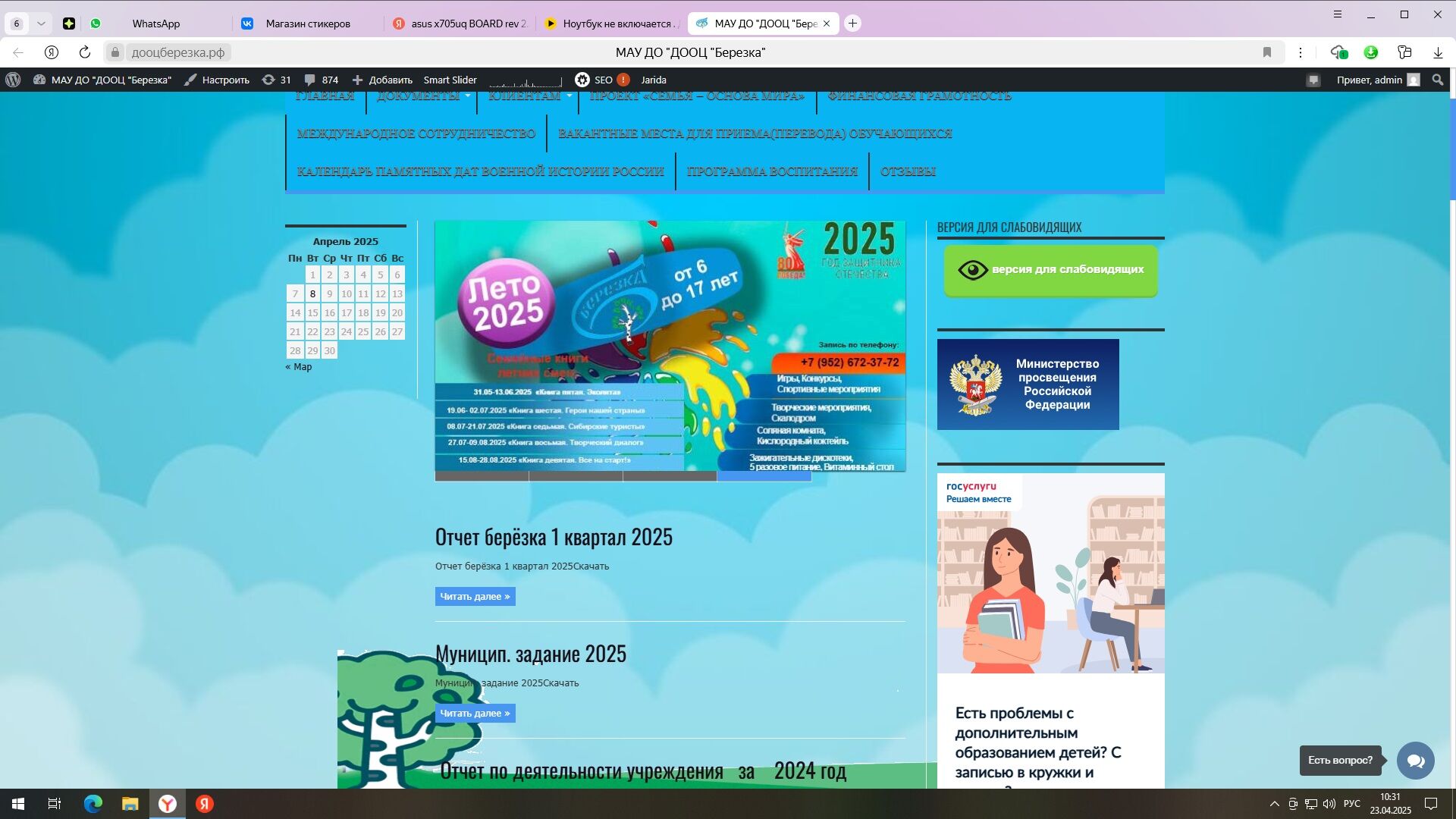
Task: Expand the ДОКУМЕНТЫ menu dropdown arrow
Action: (x=468, y=96)
